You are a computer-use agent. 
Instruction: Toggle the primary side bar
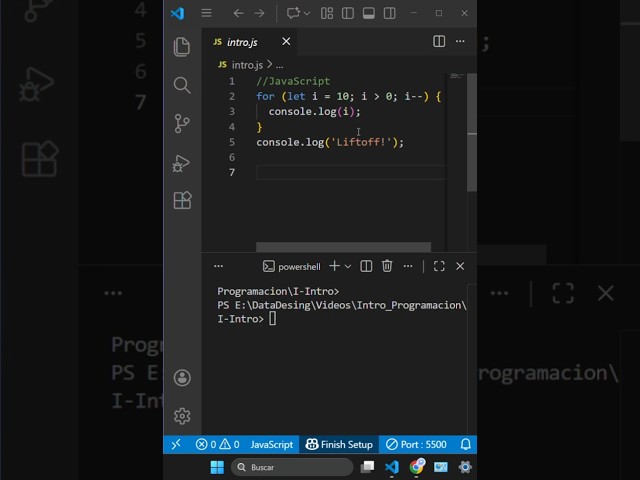tap(348, 13)
